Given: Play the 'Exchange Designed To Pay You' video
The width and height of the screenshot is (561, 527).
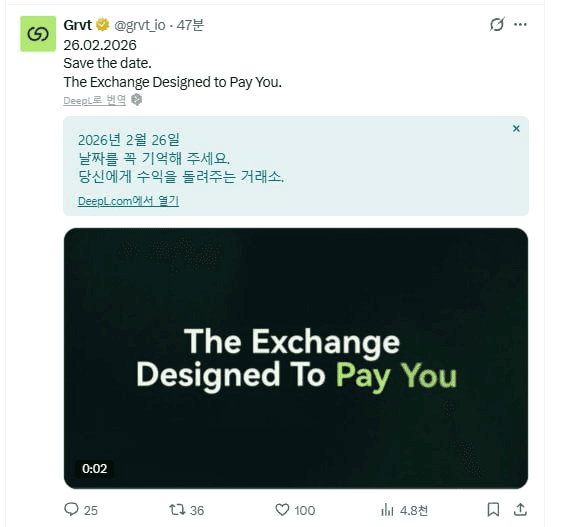Looking at the screenshot, I should [296, 358].
